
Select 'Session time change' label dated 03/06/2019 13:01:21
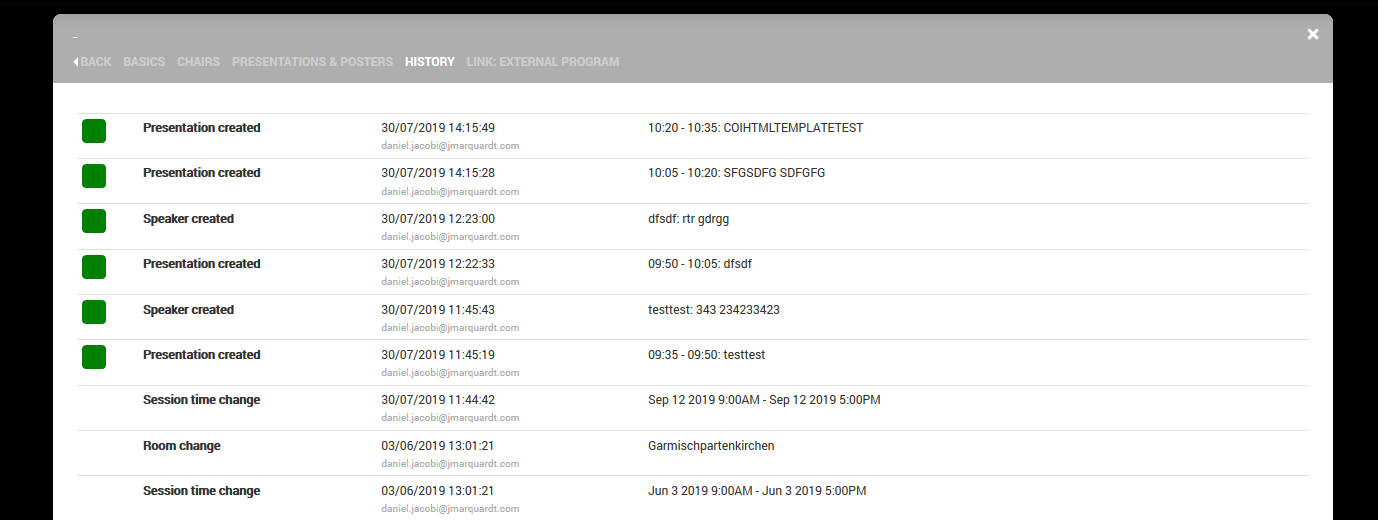pyautogui.click(x=201, y=491)
